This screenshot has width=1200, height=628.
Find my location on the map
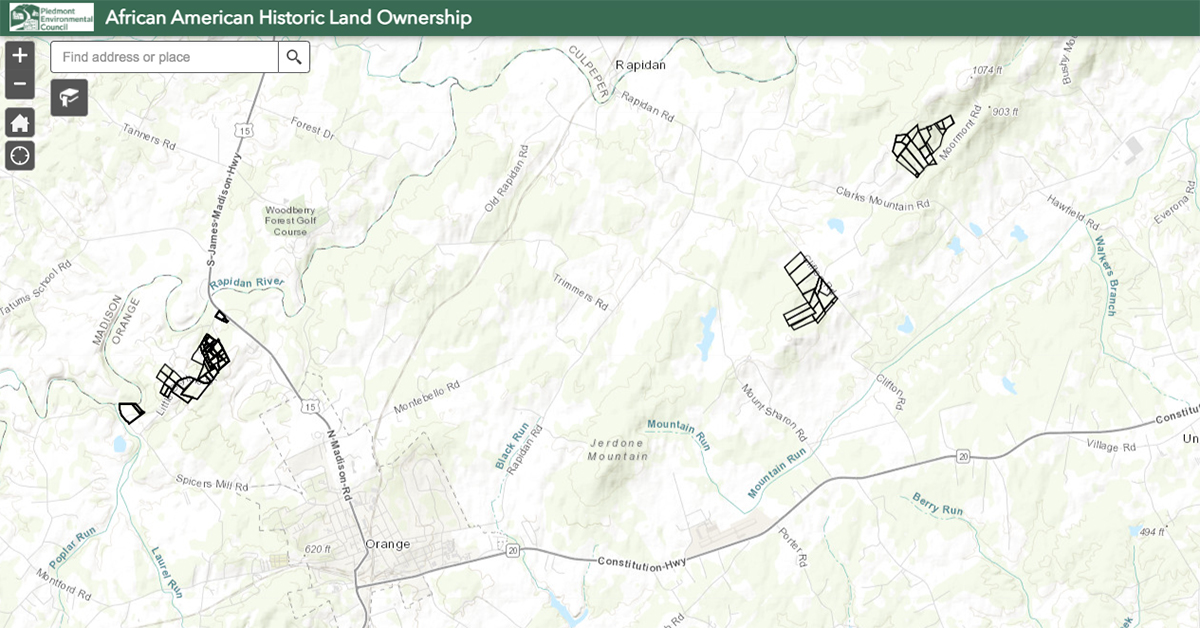point(20,155)
